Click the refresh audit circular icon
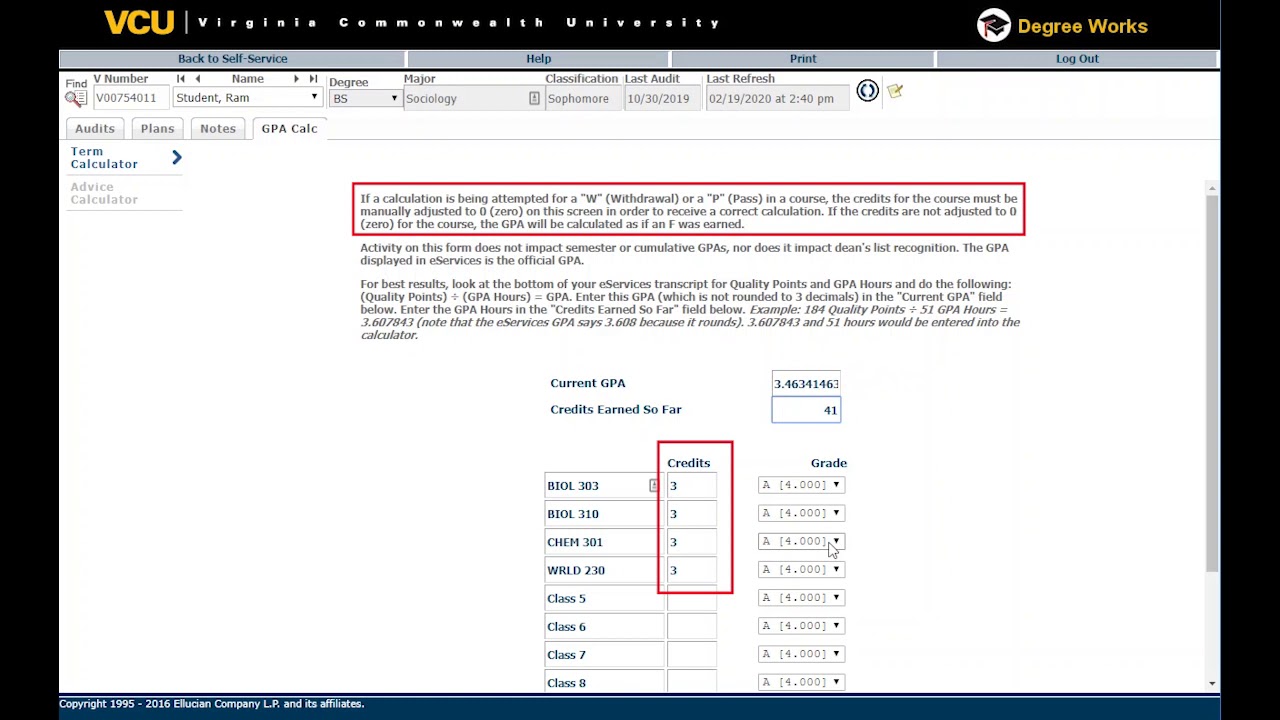The width and height of the screenshot is (1280, 720). point(867,92)
